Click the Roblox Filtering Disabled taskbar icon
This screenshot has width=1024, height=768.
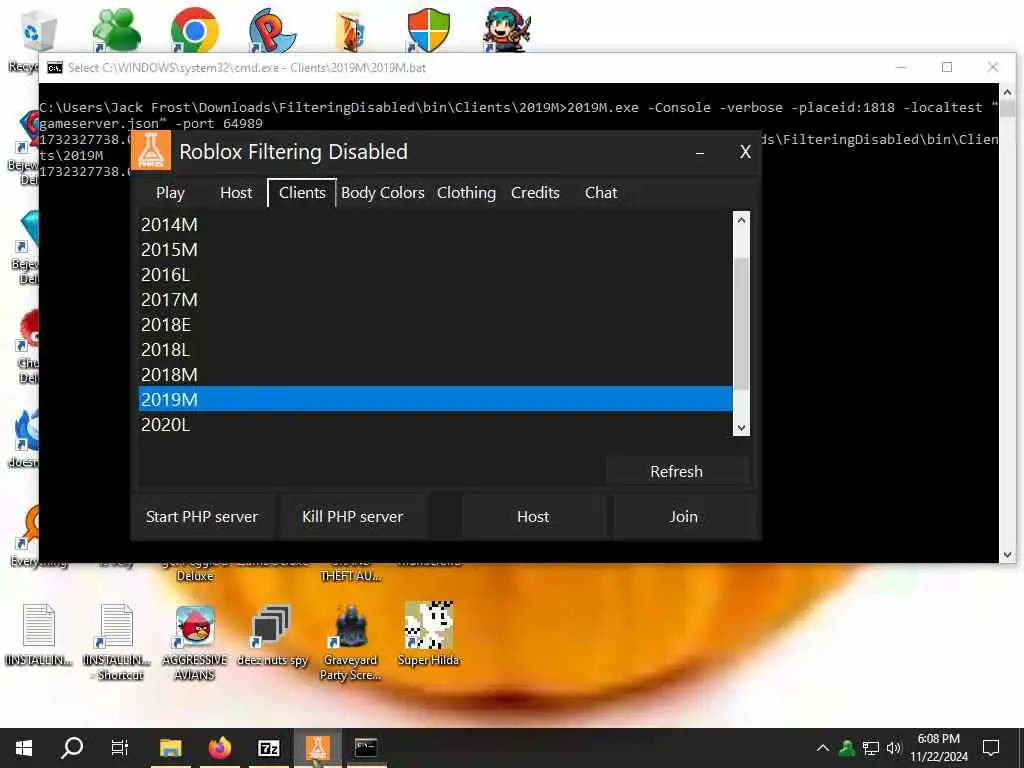(x=317, y=748)
